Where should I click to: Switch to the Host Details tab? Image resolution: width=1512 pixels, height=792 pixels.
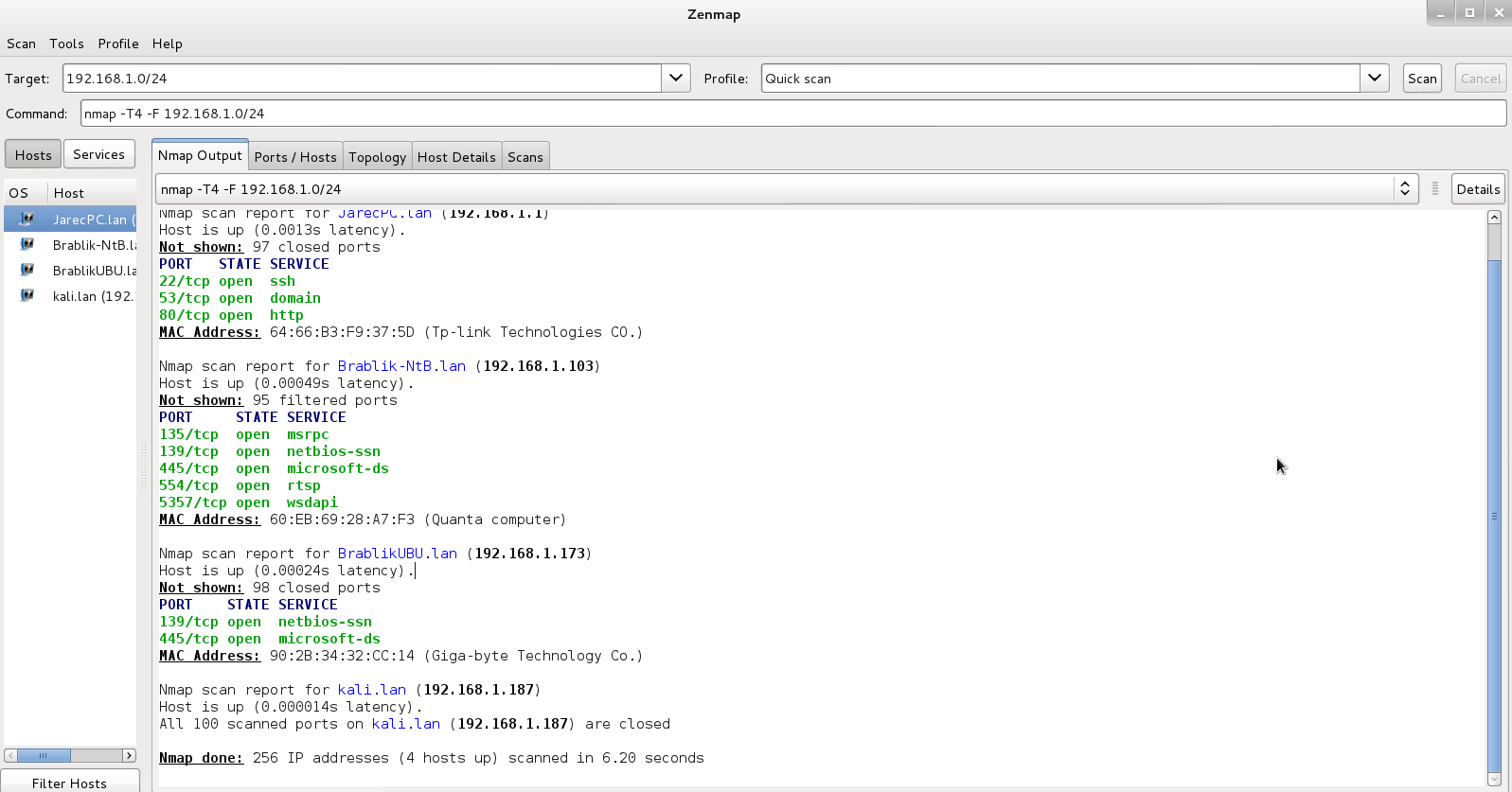(x=456, y=157)
